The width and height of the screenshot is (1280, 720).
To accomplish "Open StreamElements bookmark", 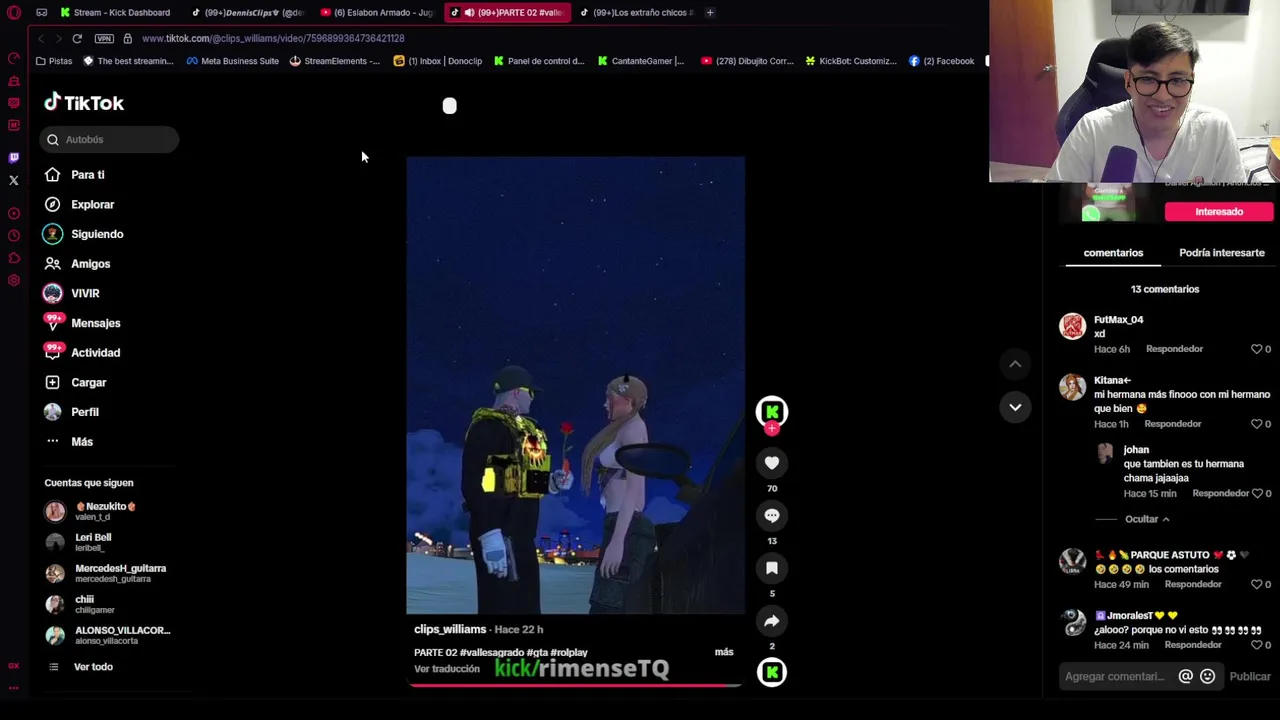I will pyautogui.click(x=335, y=61).
